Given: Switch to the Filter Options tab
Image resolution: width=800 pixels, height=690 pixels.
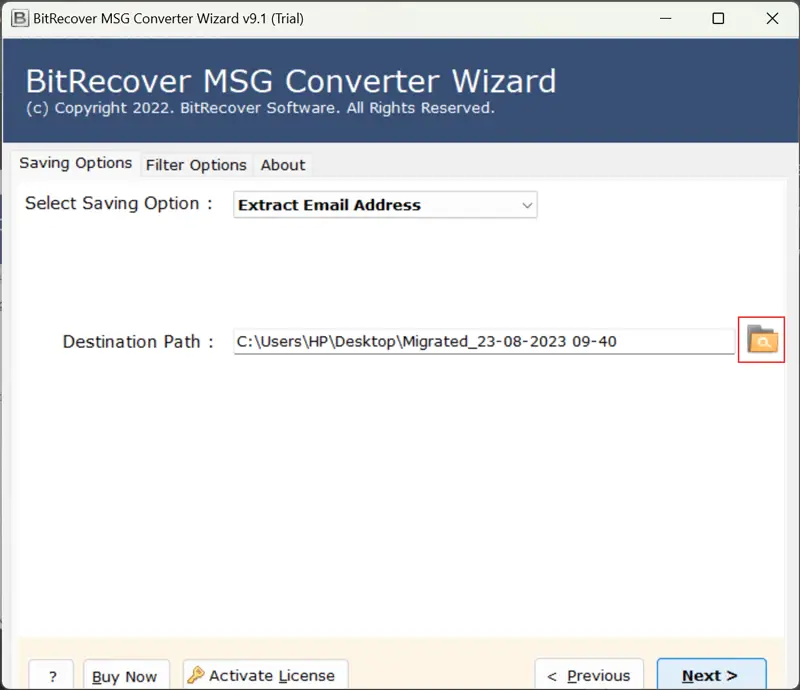Looking at the screenshot, I should click(196, 165).
